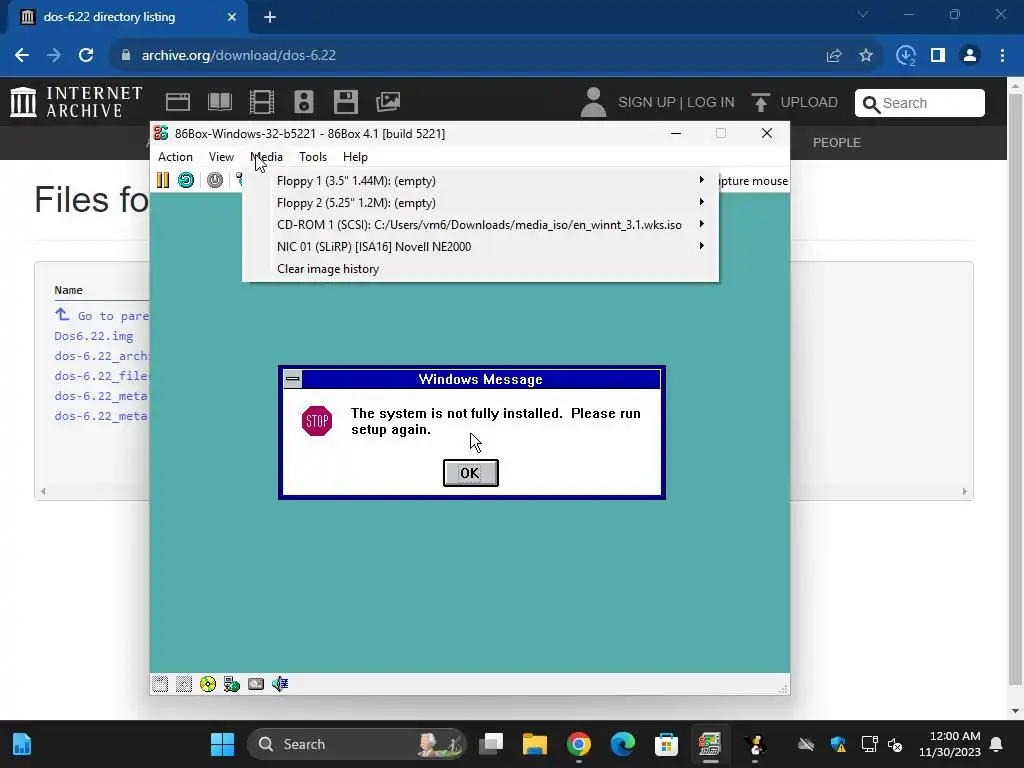Open a new Chrome tab
This screenshot has height=768, width=1024.
point(270,17)
